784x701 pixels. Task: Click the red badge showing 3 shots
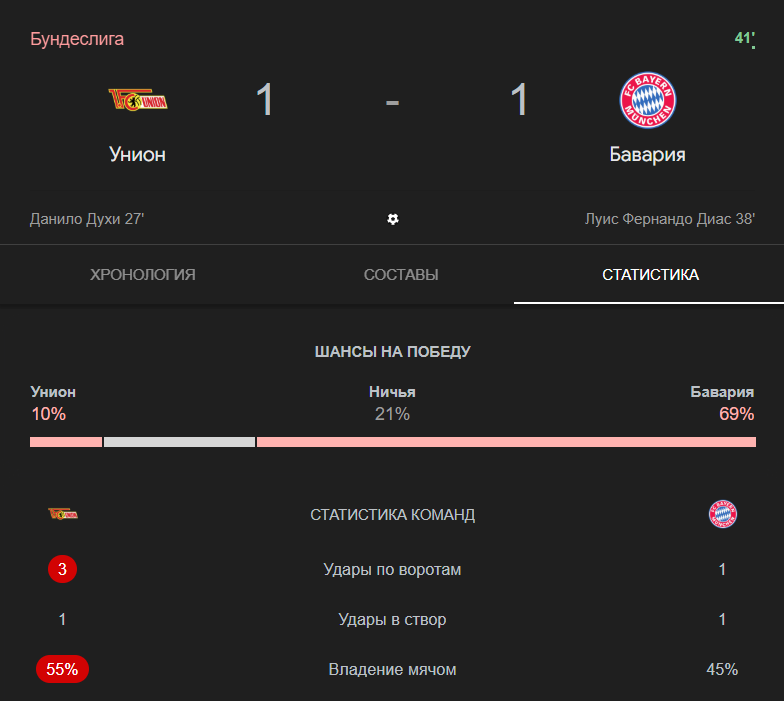tap(62, 570)
